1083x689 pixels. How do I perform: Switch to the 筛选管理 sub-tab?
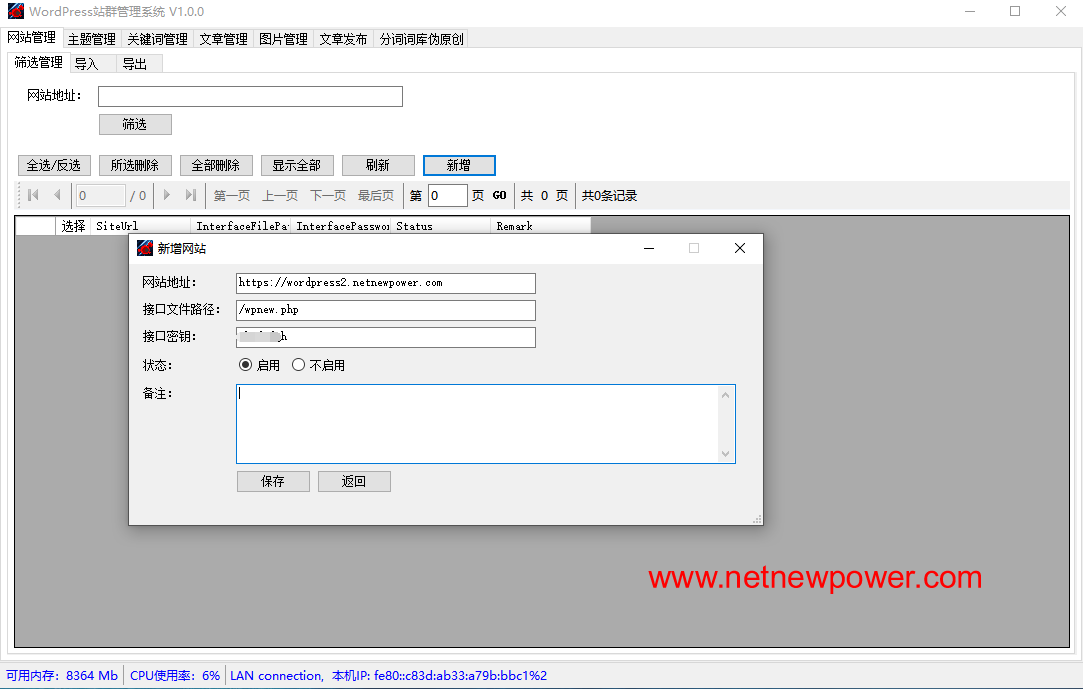tap(39, 63)
